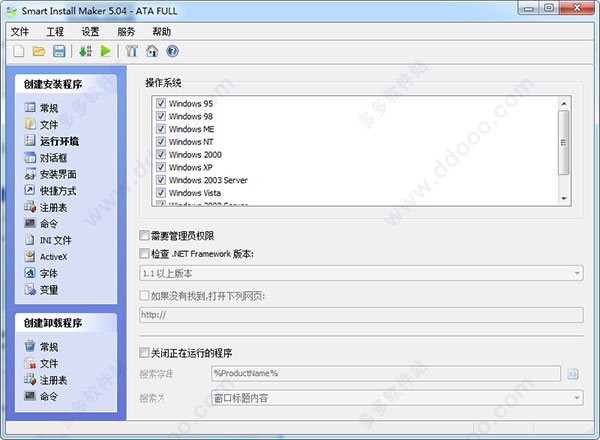Click the %ProductName% search text field
The image size is (600, 440).
pos(386,373)
